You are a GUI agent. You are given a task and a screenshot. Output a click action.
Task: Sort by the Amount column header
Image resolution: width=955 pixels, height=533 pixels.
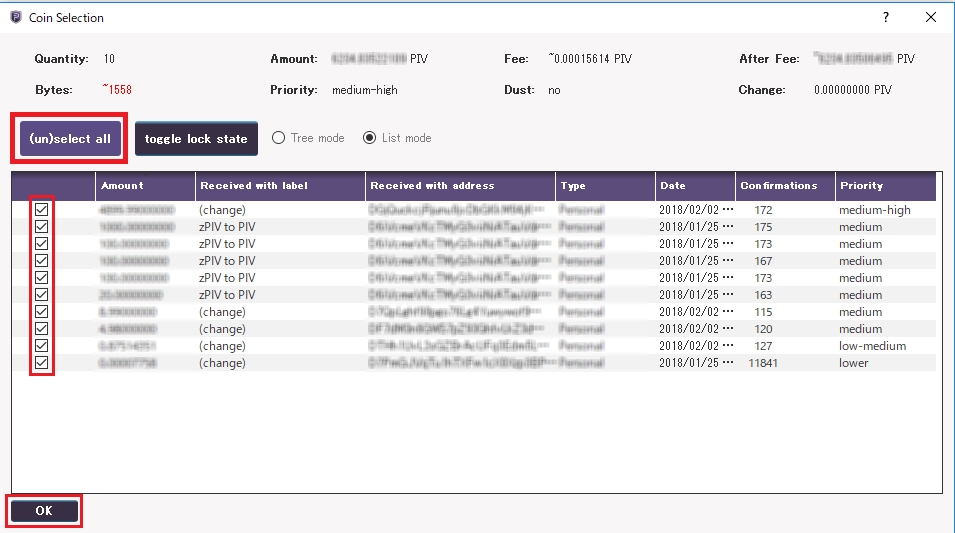(x=145, y=186)
